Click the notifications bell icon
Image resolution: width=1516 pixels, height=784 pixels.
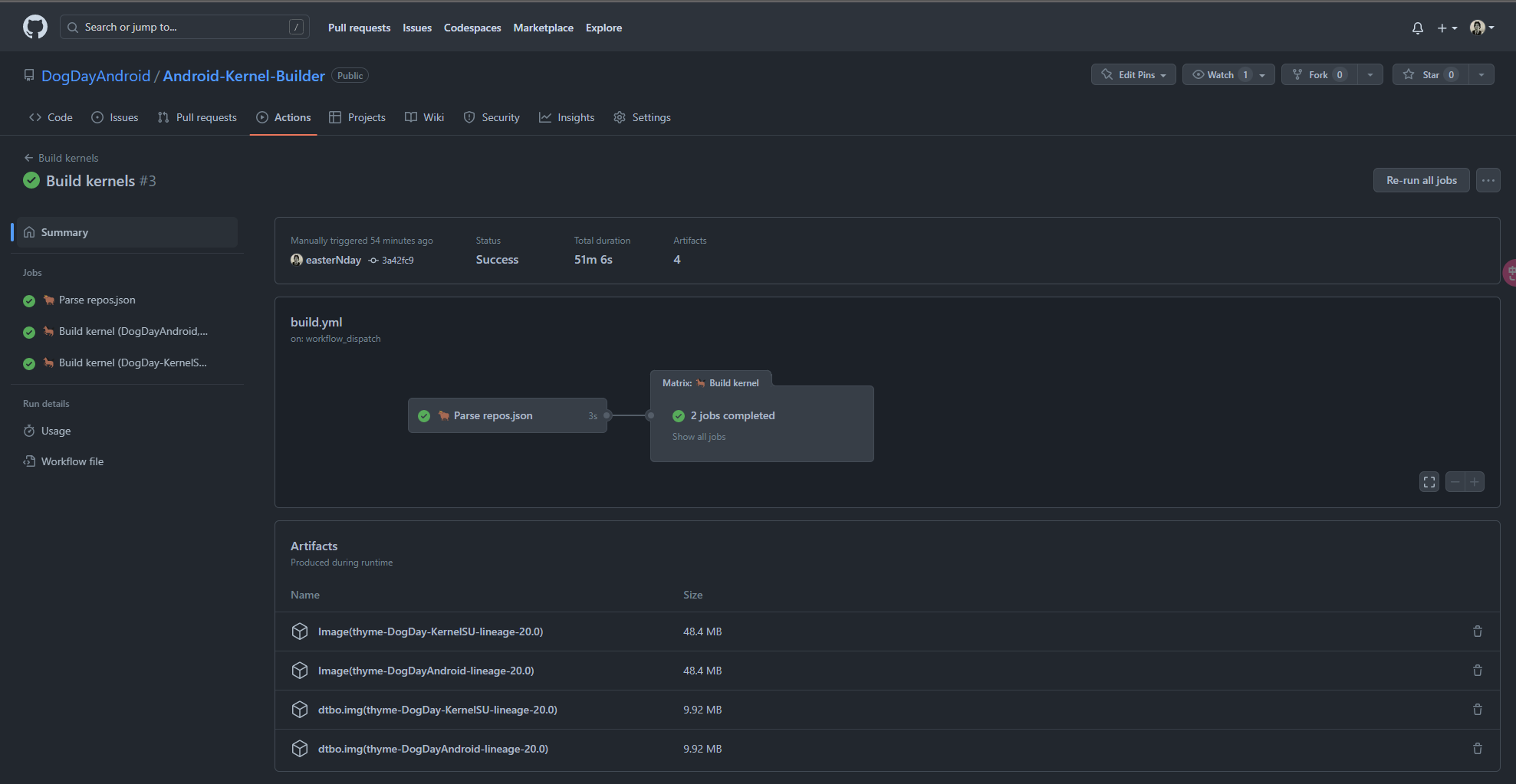pos(1418,28)
